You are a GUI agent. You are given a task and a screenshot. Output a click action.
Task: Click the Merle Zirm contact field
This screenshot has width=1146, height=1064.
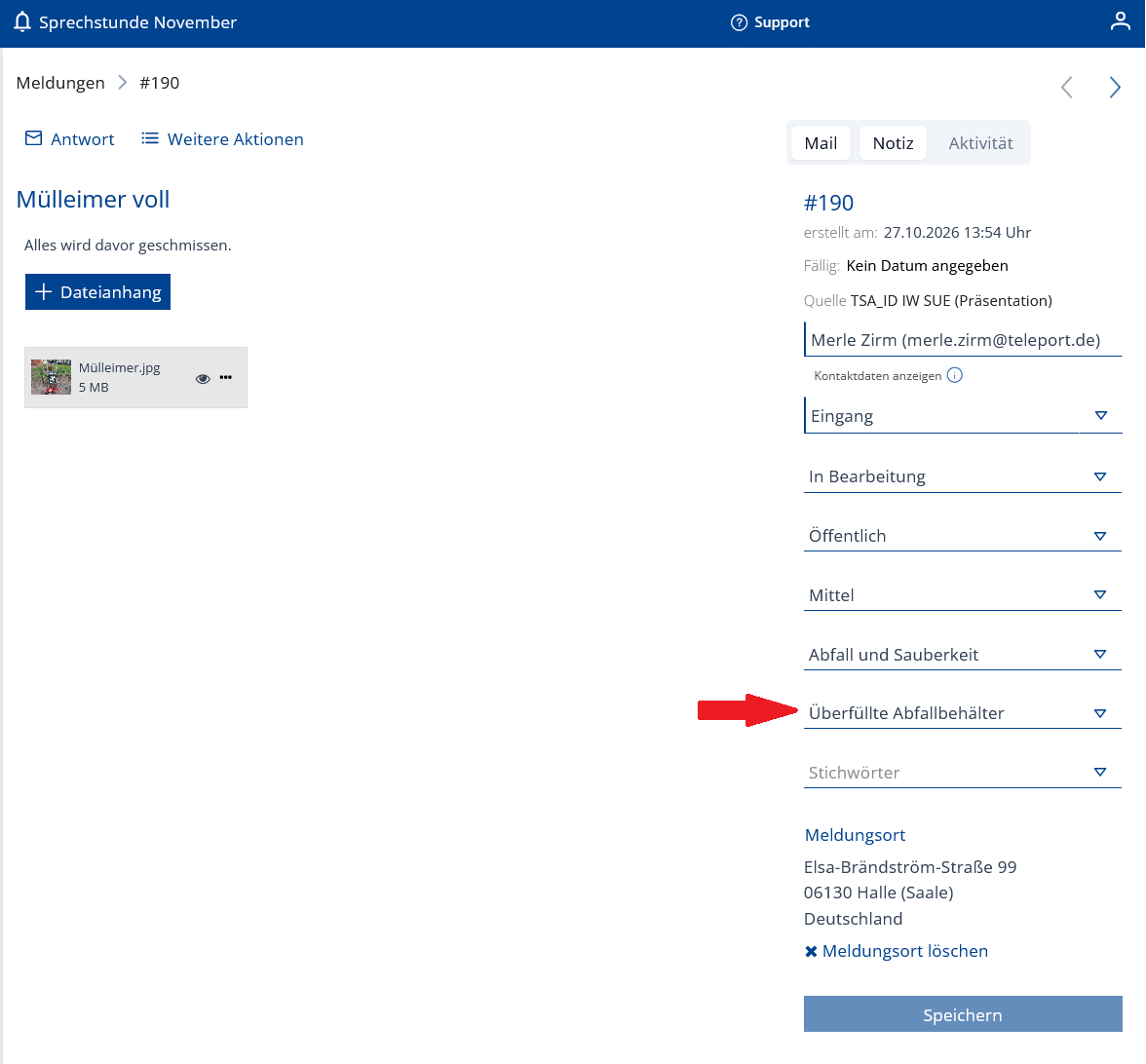[963, 340]
